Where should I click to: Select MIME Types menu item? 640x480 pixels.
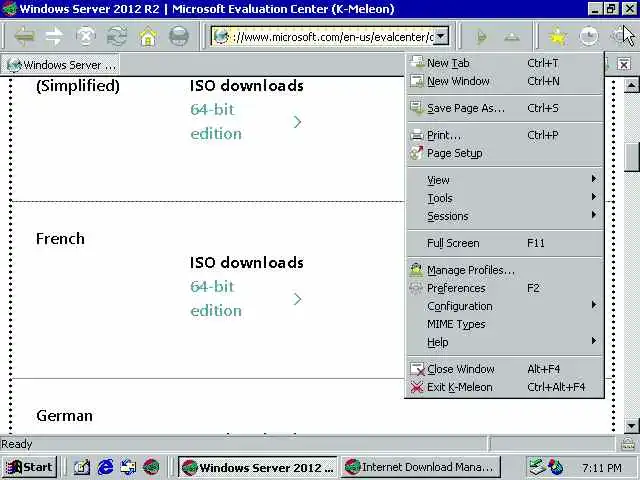pos(504,324)
